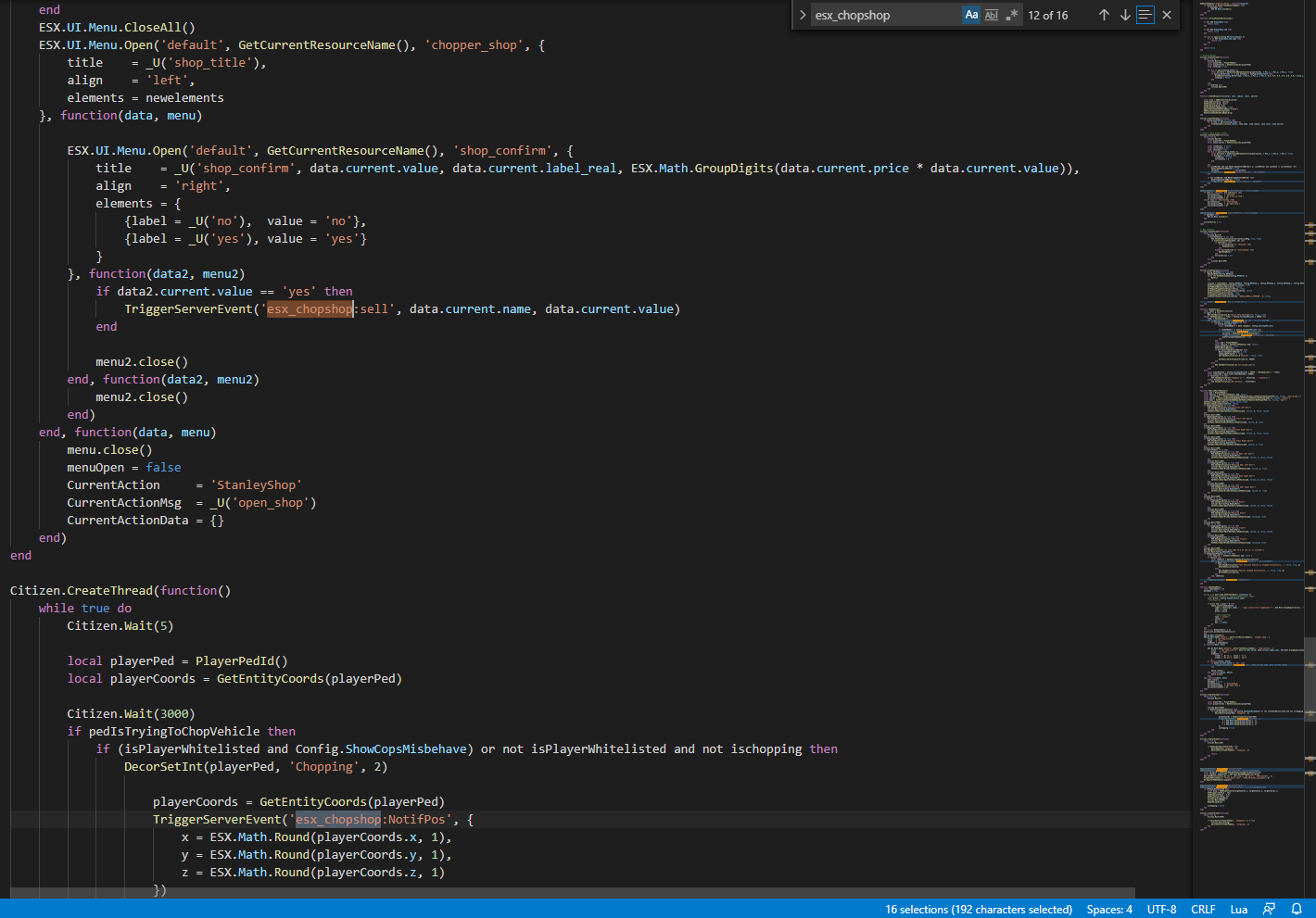Enable regular expression search
The width and height of the screenshot is (1316, 918).
pyautogui.click(x=1012, y=15)
